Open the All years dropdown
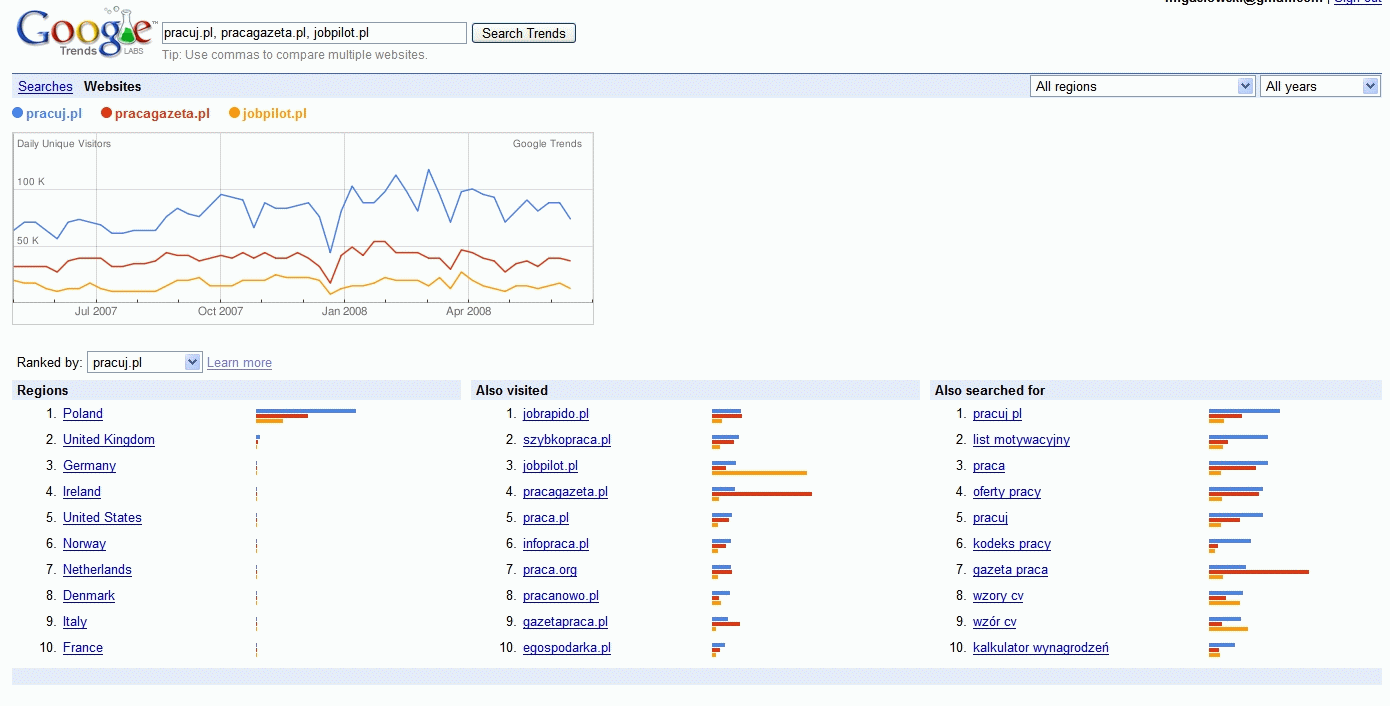This screenshot has height=706, width=1390. 1320,87
